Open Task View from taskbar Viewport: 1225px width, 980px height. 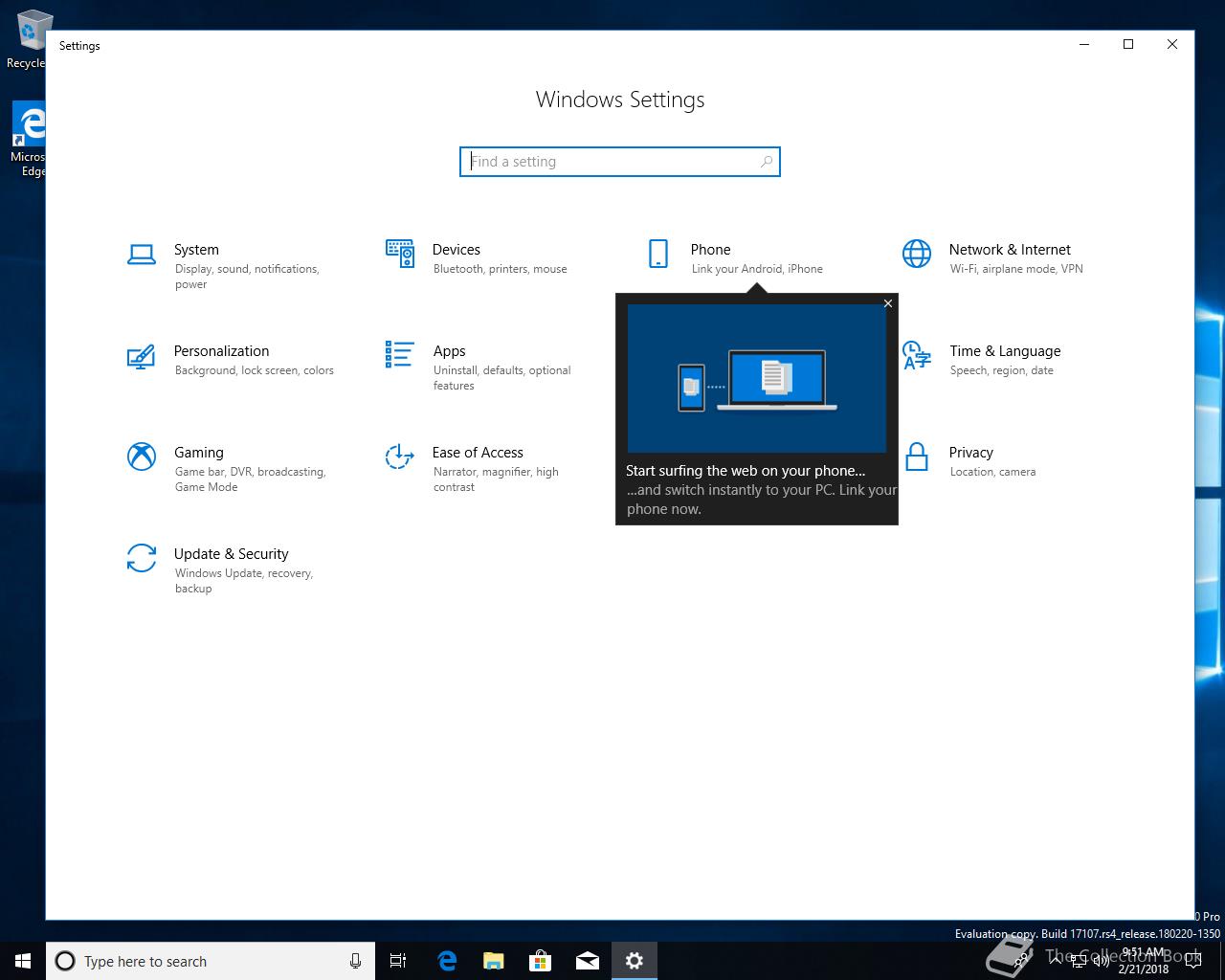pos(398,961)
